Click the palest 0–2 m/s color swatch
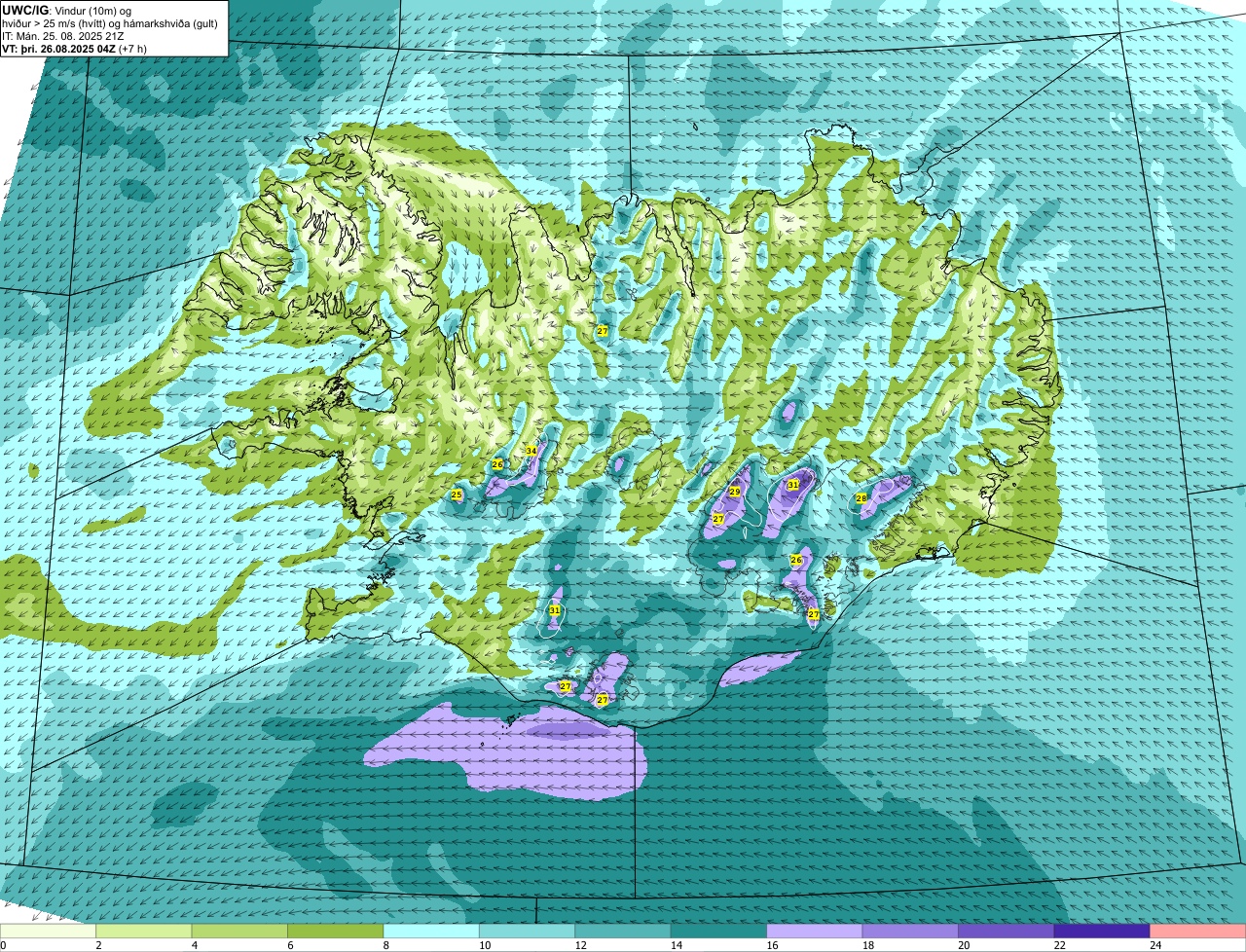 pos(48,932)
